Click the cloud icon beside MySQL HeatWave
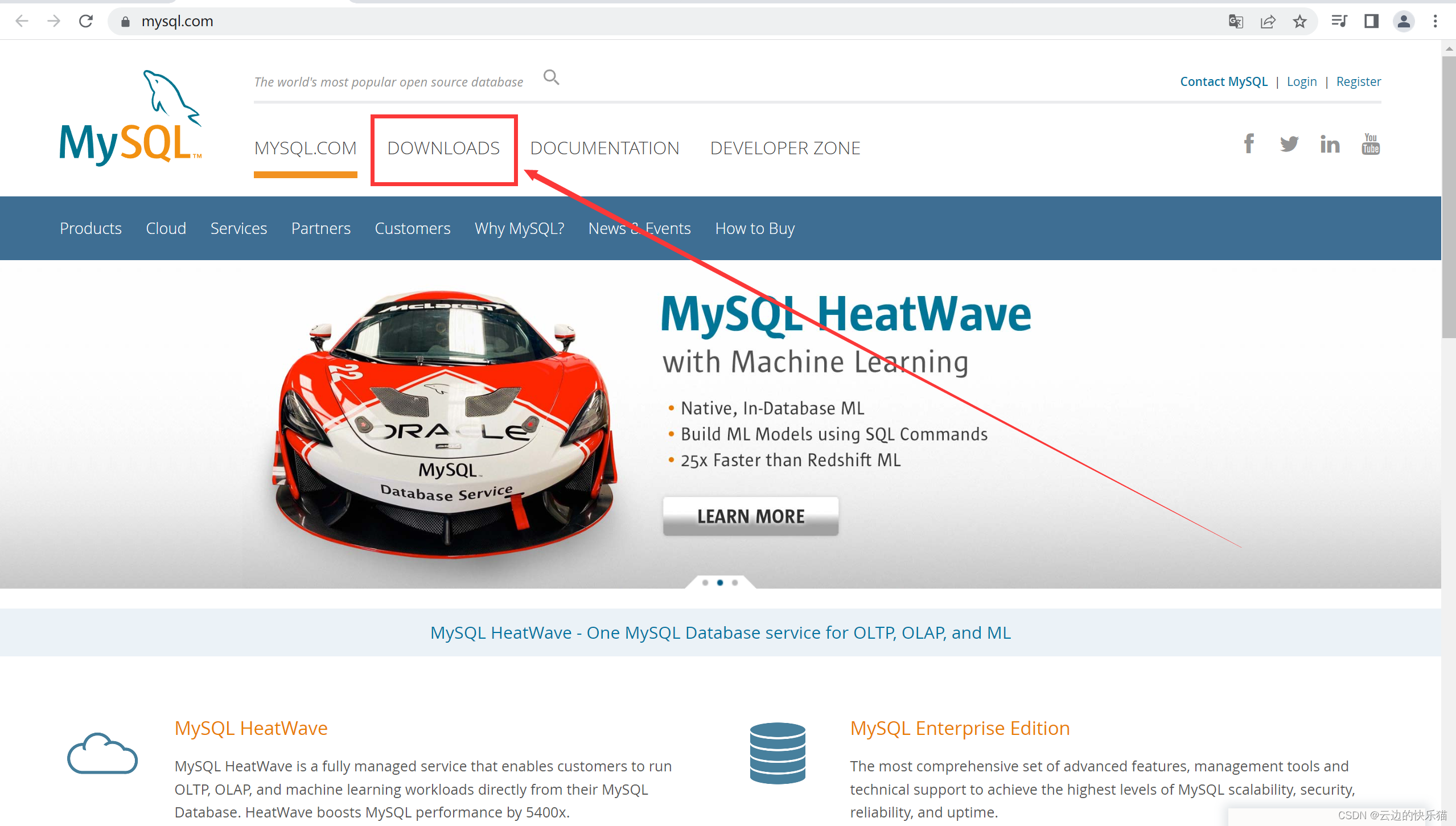 pos(102,753)
